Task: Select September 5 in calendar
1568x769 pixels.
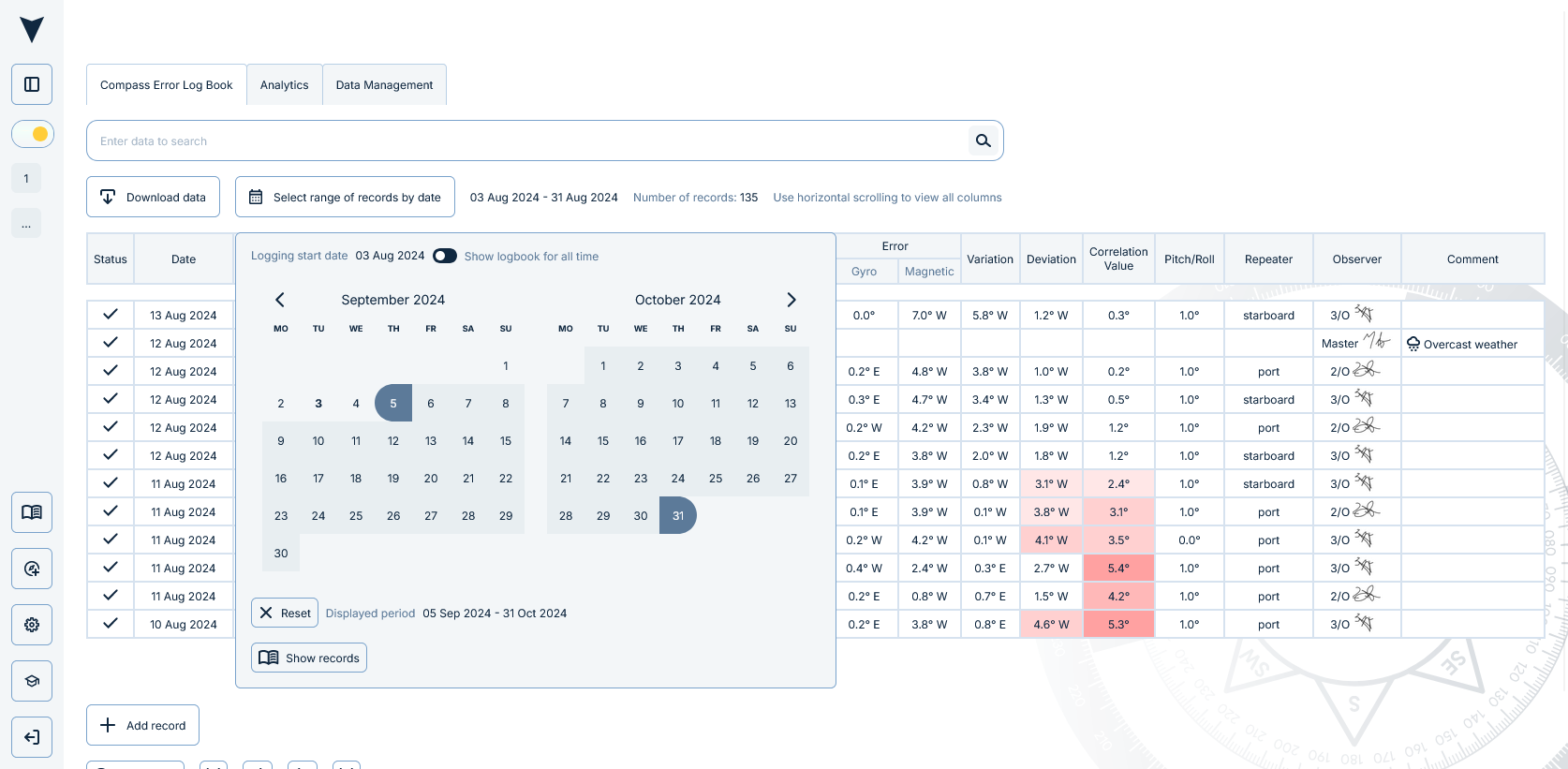Action: pos(393,403)
